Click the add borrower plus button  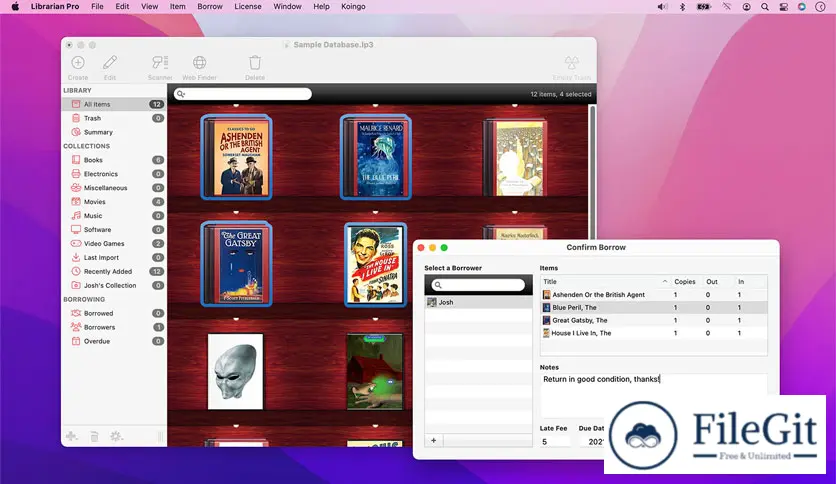[433, 440]
